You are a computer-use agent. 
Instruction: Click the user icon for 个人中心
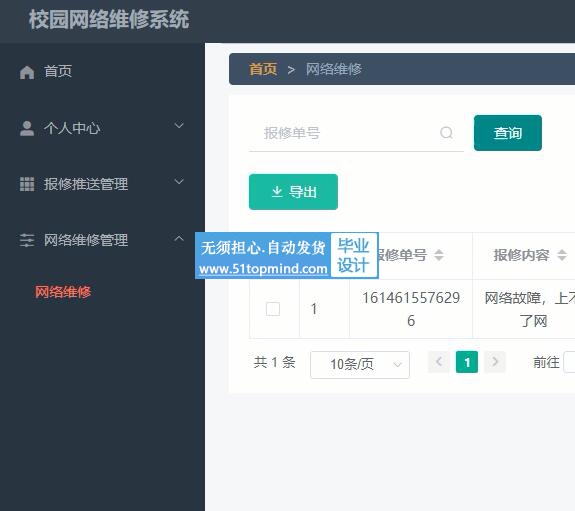pos(27,128)
